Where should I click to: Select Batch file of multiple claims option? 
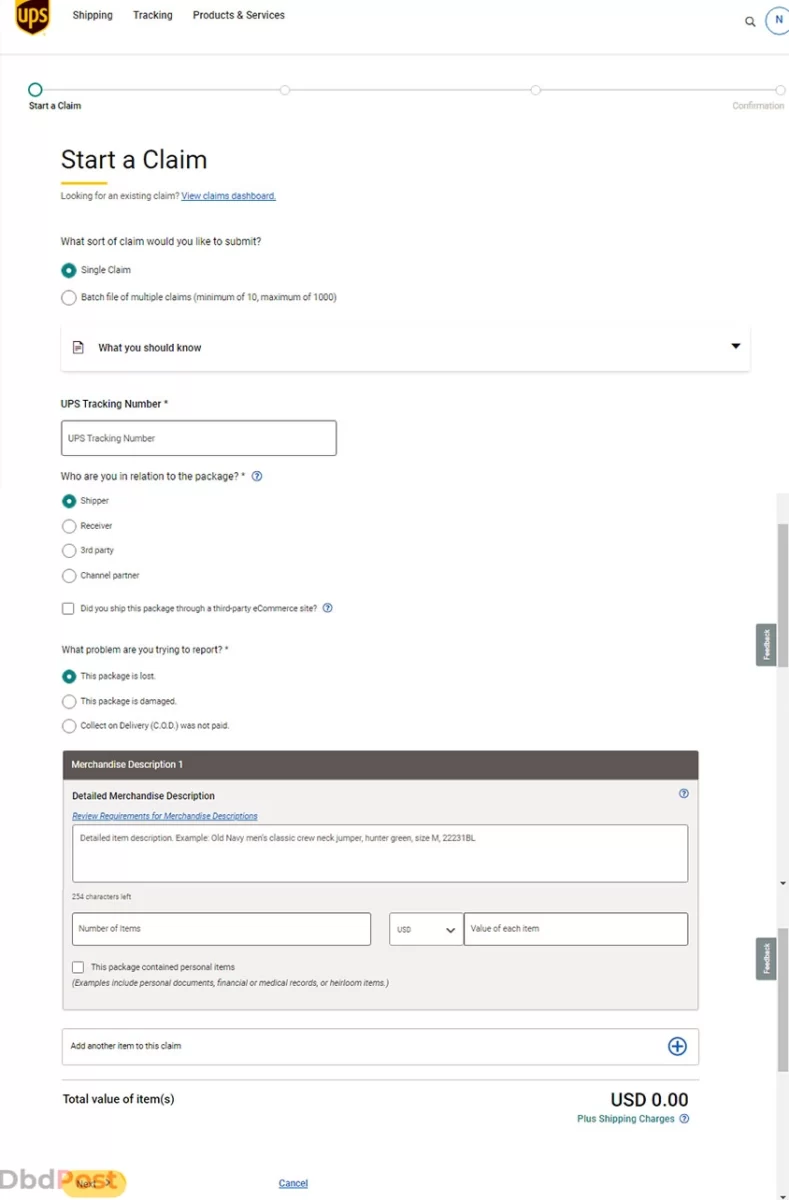(x=69, y=297)
